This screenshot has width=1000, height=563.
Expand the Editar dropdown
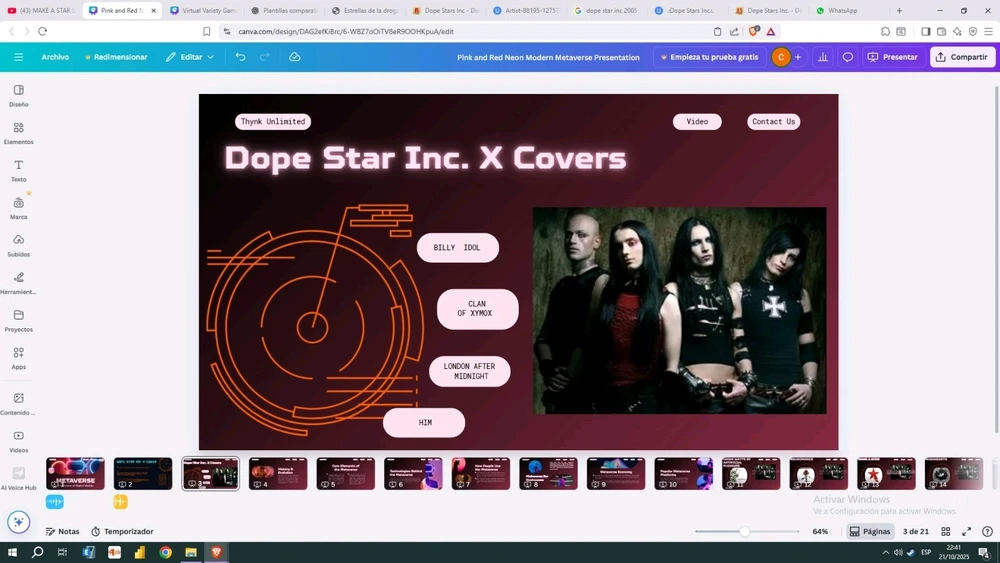point(190,57)
